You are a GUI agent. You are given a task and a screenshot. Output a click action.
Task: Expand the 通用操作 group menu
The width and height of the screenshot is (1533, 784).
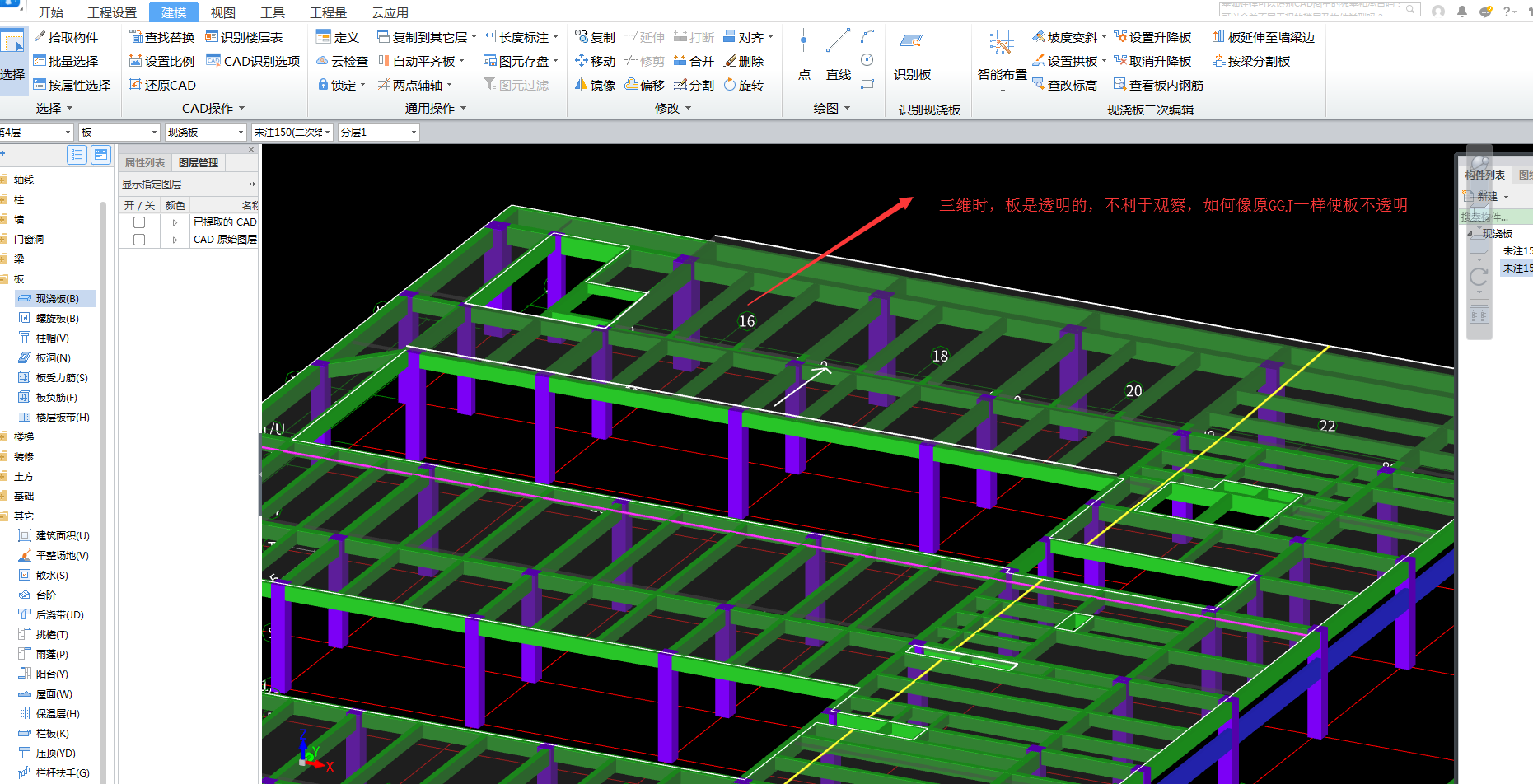click(436, 108)
